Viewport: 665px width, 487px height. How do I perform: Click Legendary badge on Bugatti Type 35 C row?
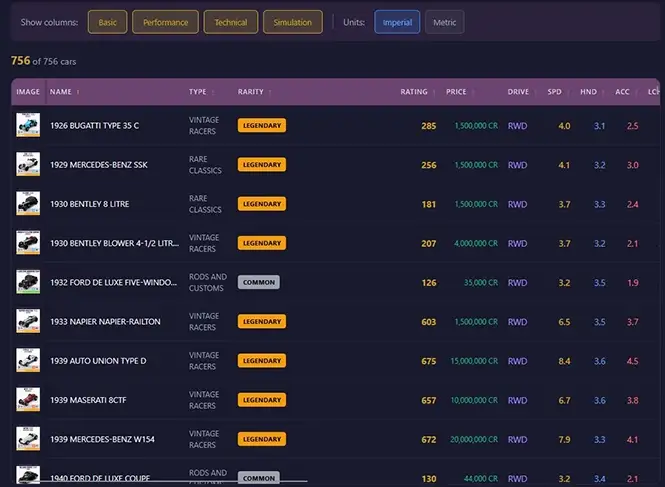pos(262,126)
